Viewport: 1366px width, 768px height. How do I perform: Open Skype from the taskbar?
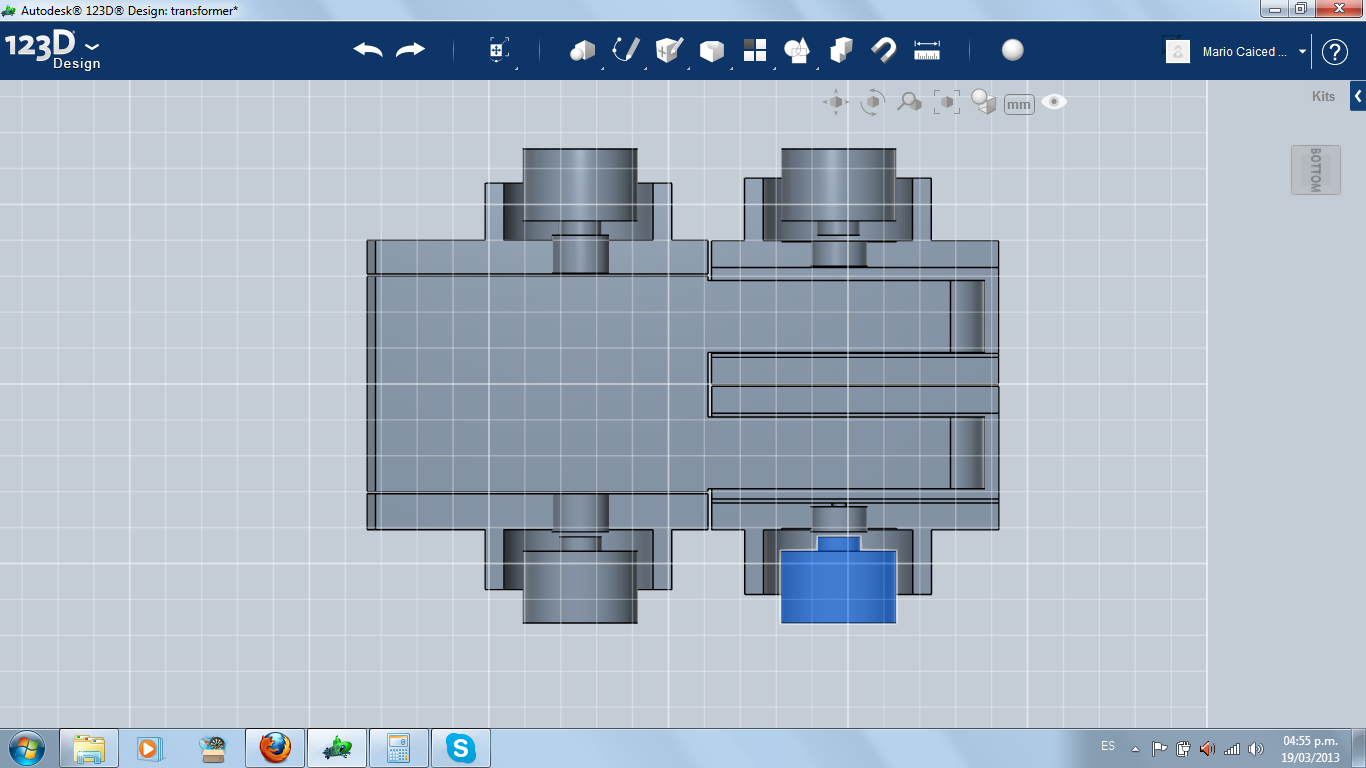[x=460, y=748]
